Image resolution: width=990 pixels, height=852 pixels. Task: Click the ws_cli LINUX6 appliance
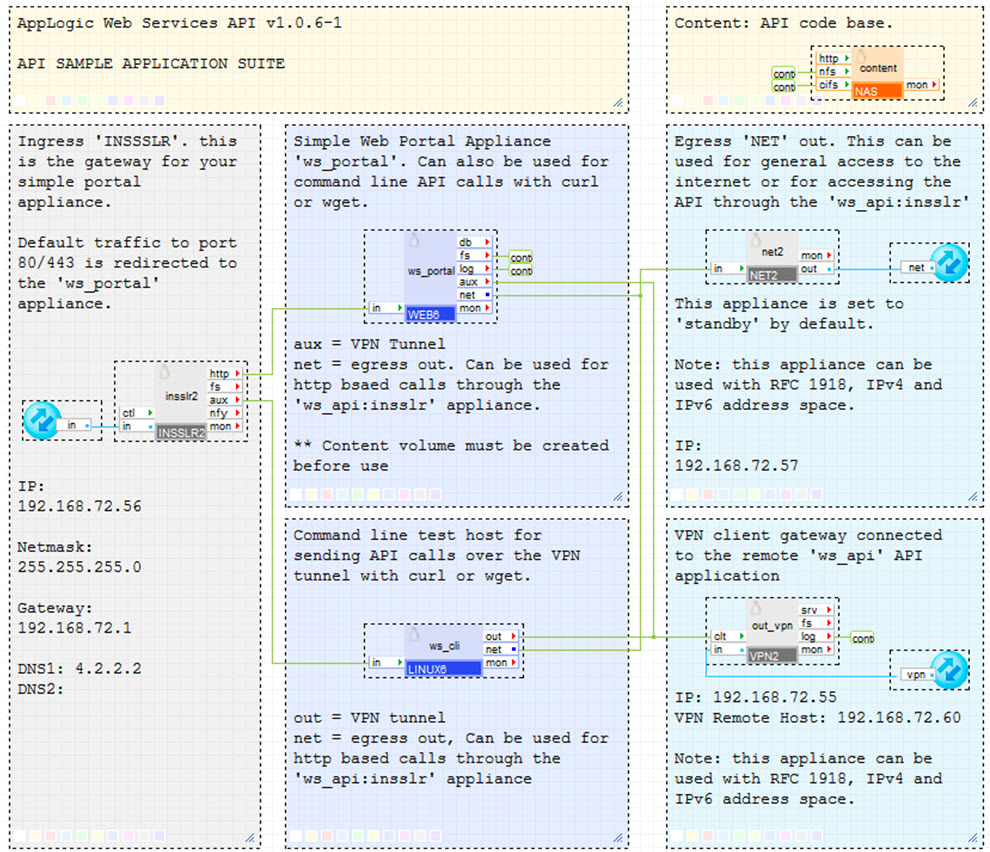click(x=443, y=648)
